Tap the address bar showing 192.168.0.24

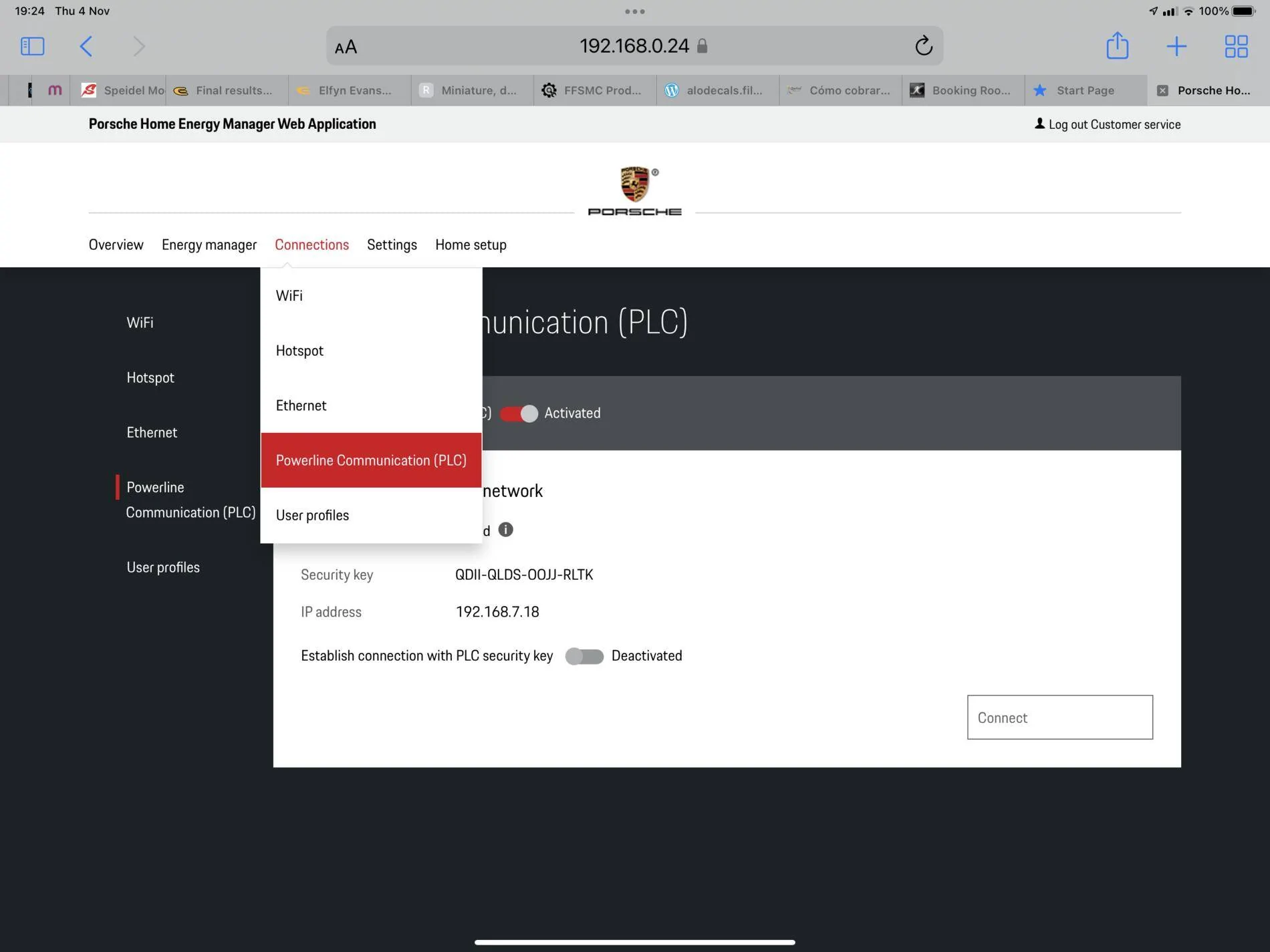point(634,45)
